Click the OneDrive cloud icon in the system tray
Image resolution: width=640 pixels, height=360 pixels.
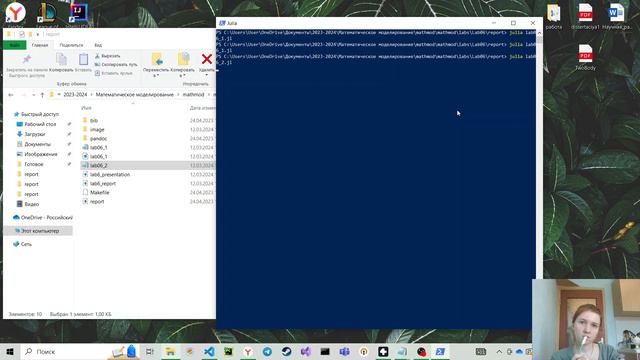(519, 351)
